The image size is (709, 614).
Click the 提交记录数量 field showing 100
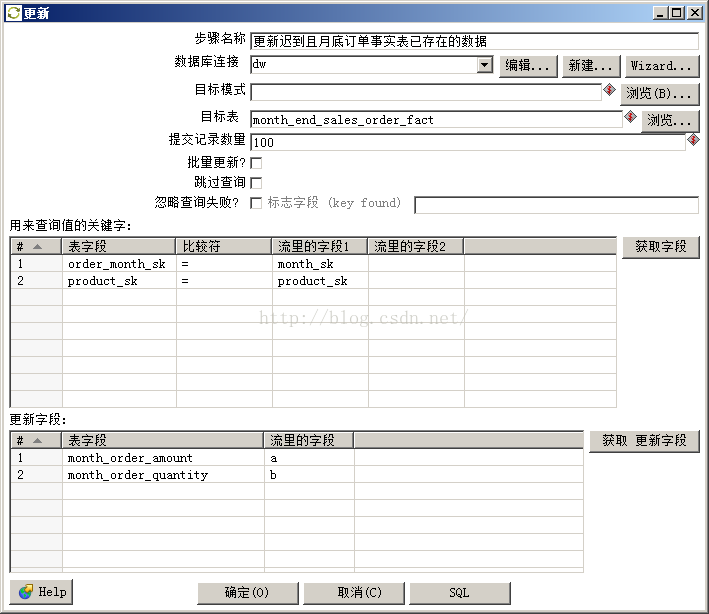click(x=468, y=142)
